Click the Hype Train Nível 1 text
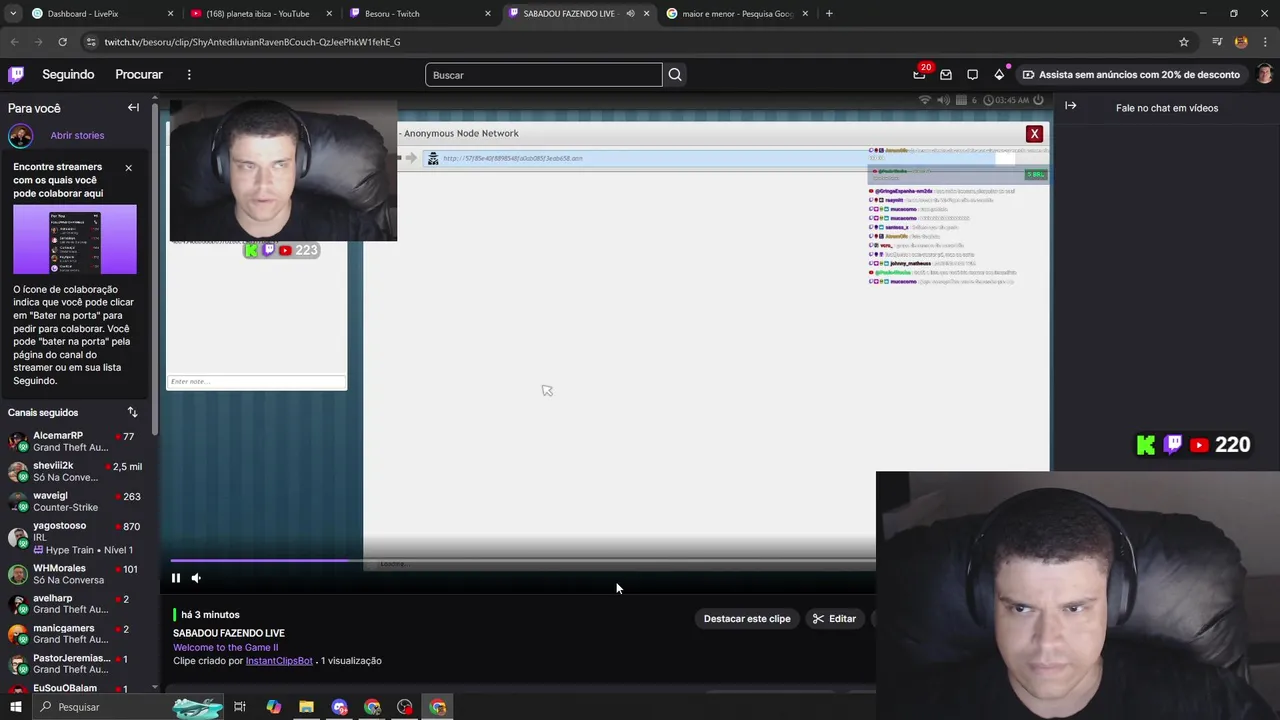1280x720 pixels. (x=89, y=550)
